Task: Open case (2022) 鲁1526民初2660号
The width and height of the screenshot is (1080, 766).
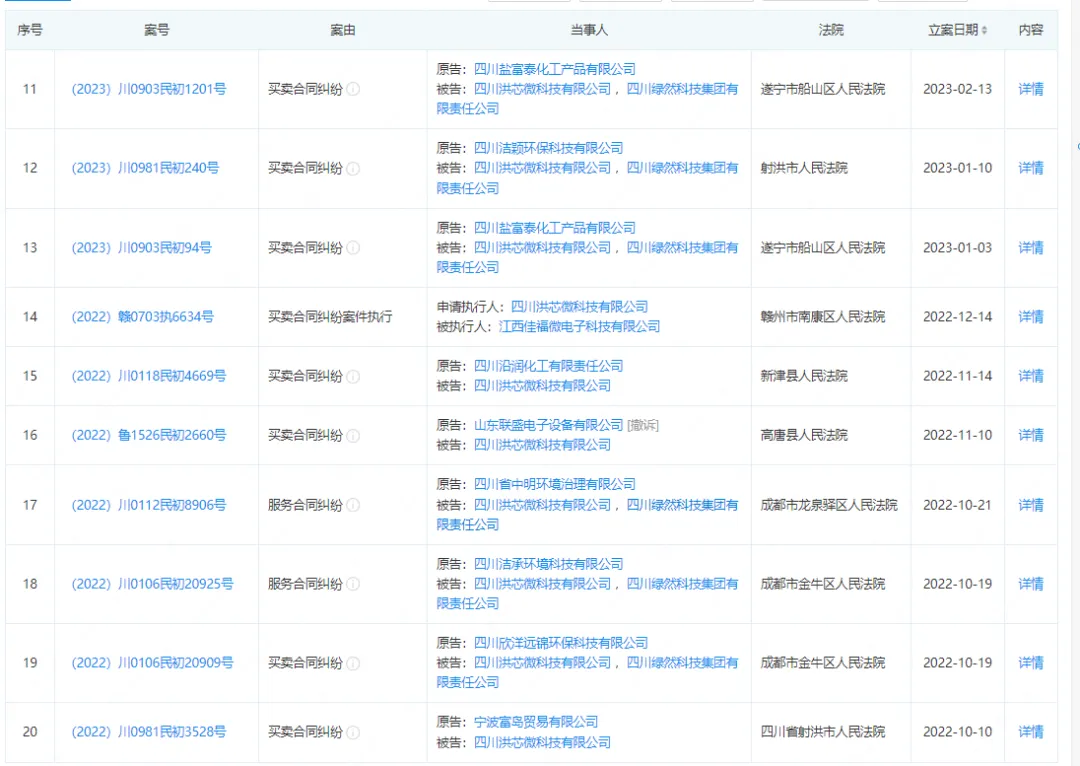Action: (149, 435)
